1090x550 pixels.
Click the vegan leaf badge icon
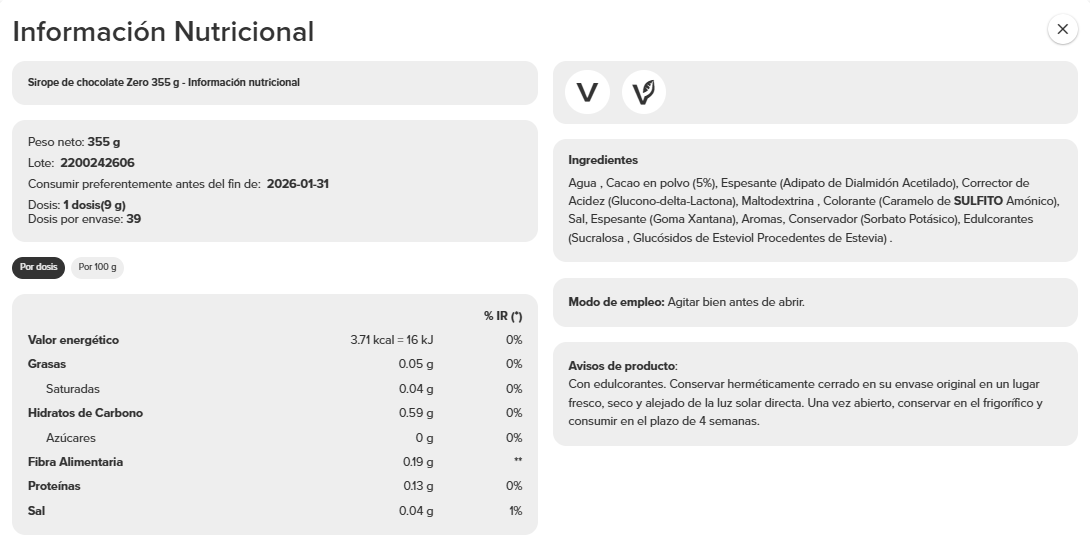(644, 92)
